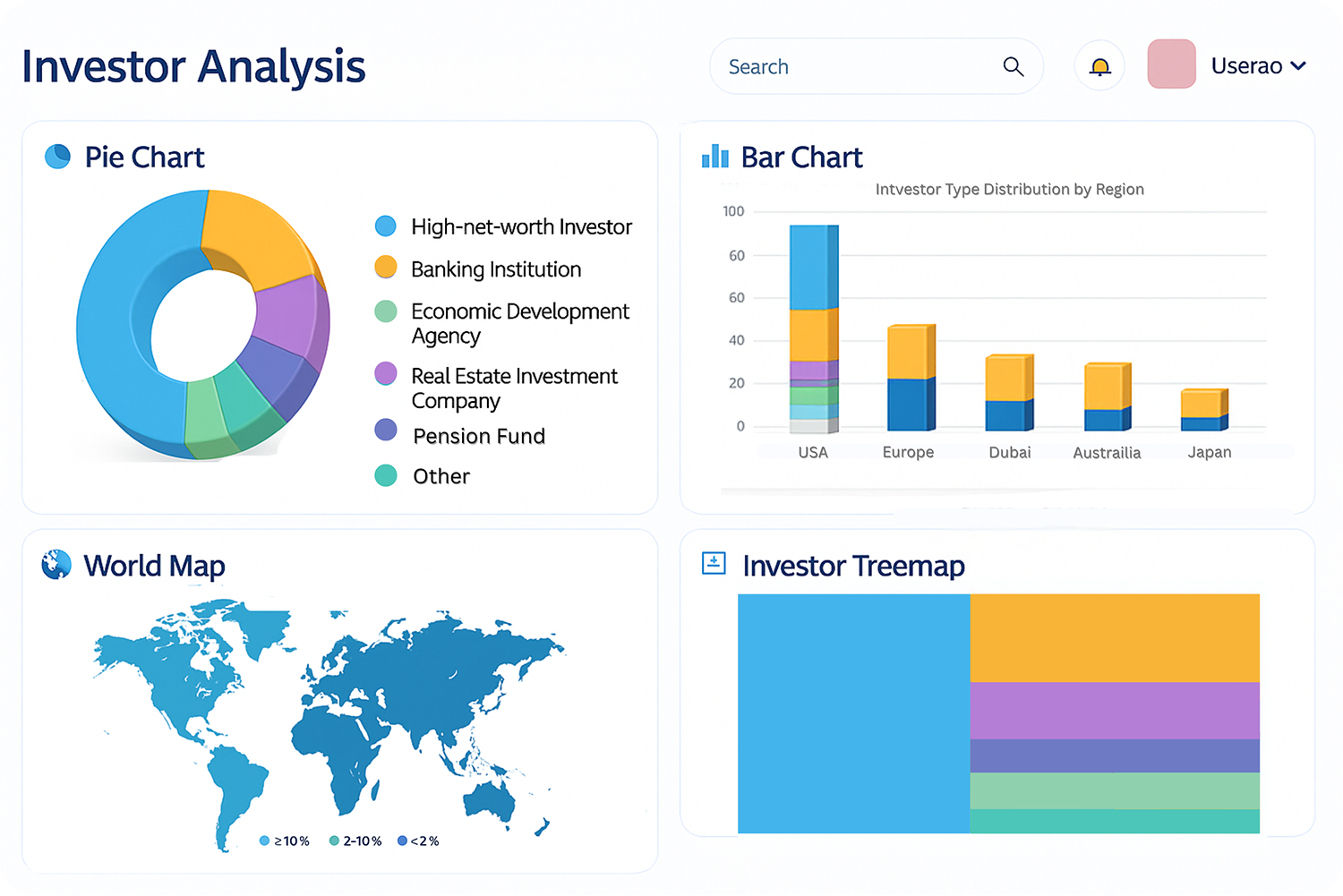Click the Bar Chart panel icon

(x=714, y=156)
